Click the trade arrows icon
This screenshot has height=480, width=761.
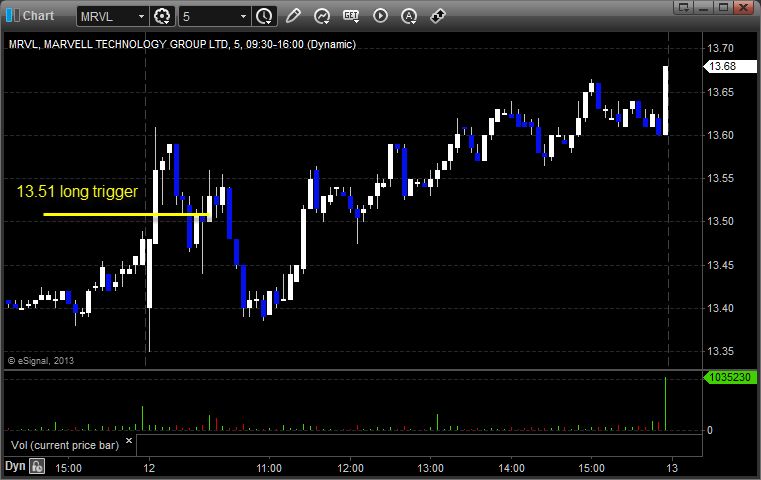[x=438, y=16]
